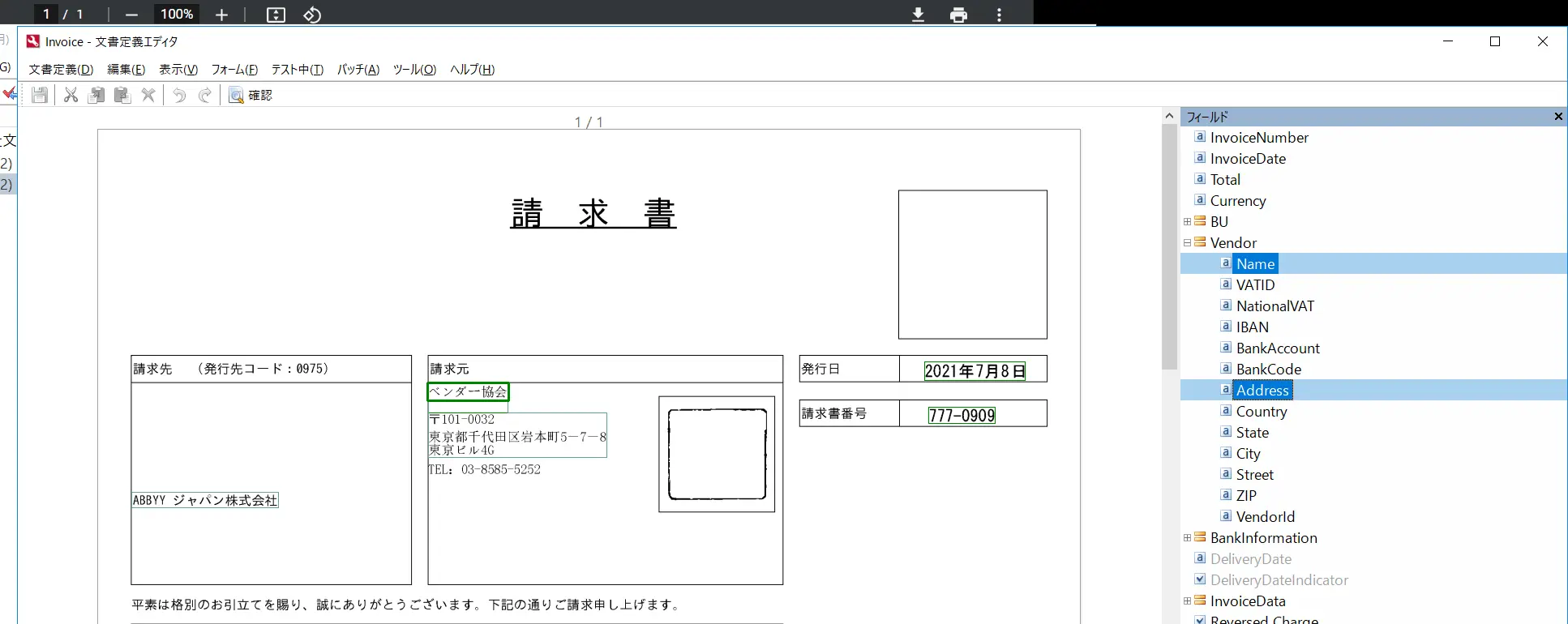Collapse the Vendor field group

point(1187,242)
